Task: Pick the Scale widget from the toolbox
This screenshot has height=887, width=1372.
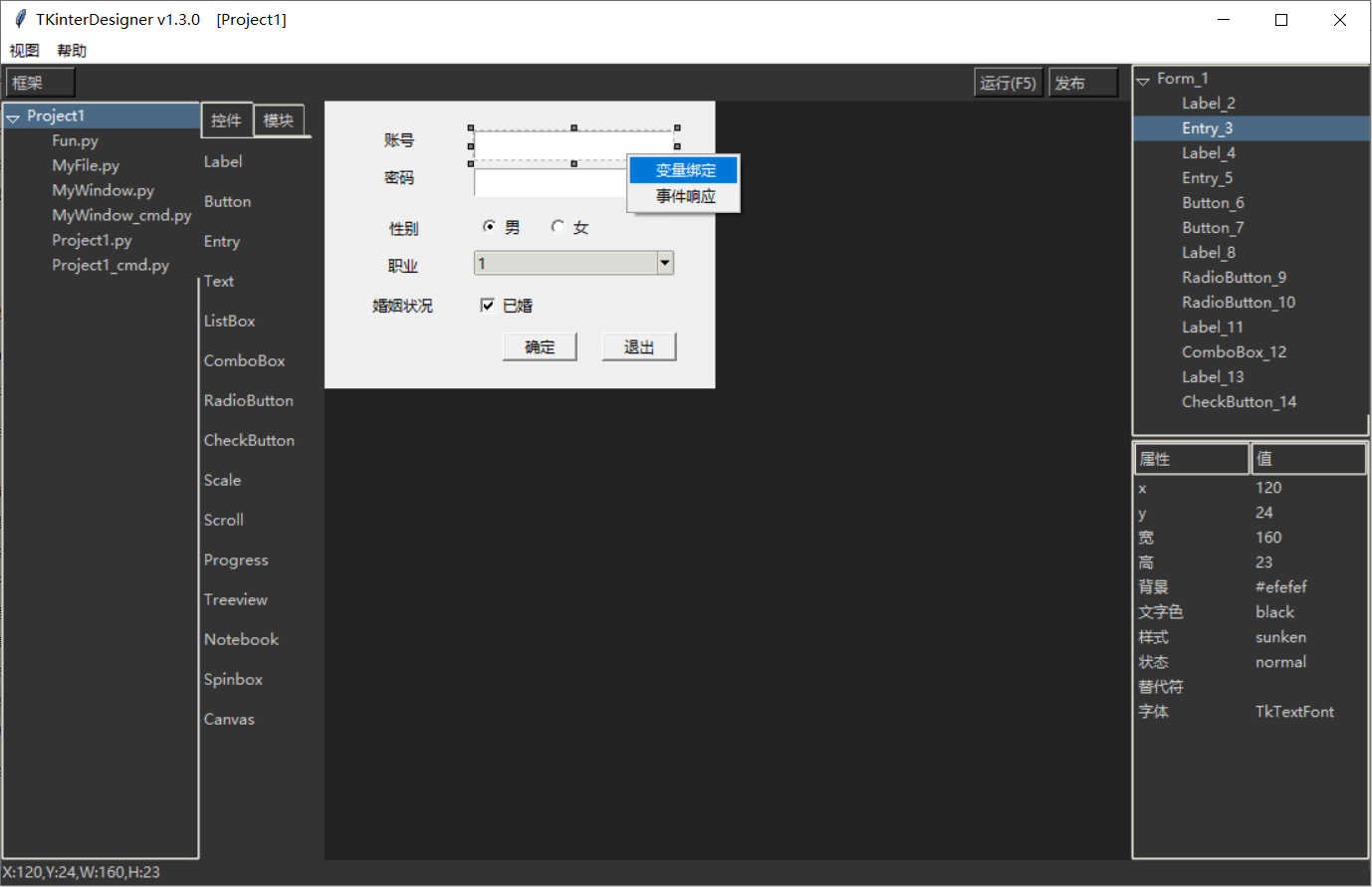Action: 222,480
